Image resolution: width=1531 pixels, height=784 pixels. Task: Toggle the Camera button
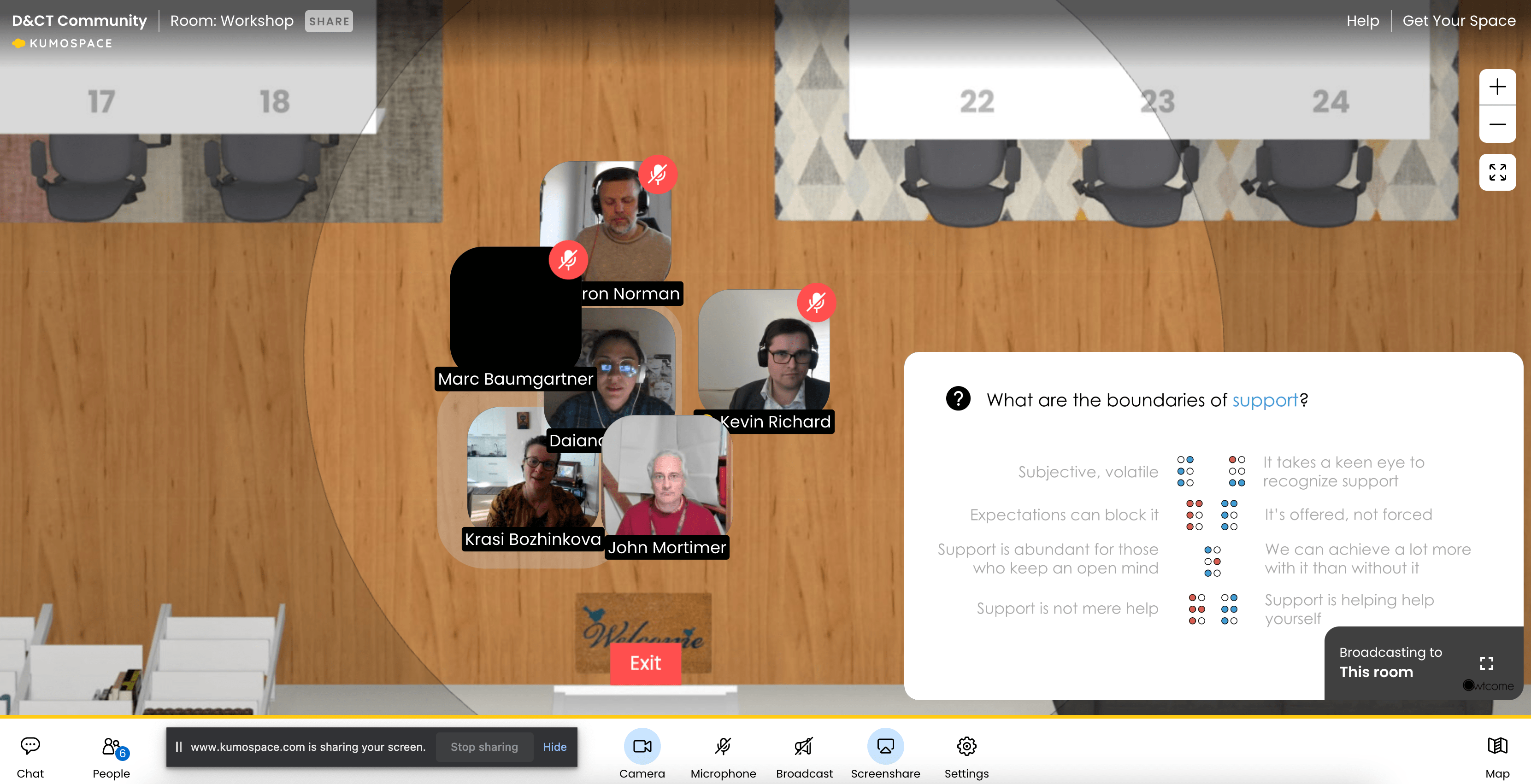(642, 755)
